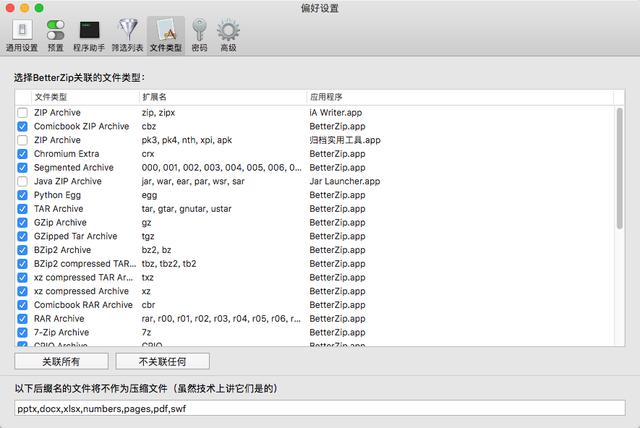
Task: Open the 高级 gear pane
Action: click(x=228, y=36)
